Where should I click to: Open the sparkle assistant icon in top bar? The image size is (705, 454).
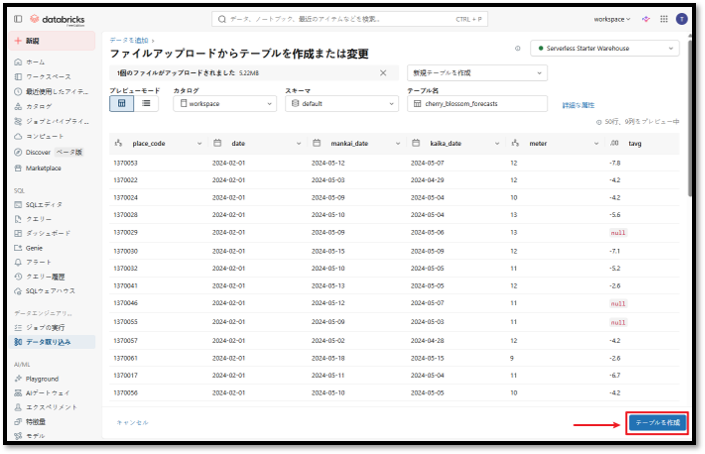click(645, 19)
